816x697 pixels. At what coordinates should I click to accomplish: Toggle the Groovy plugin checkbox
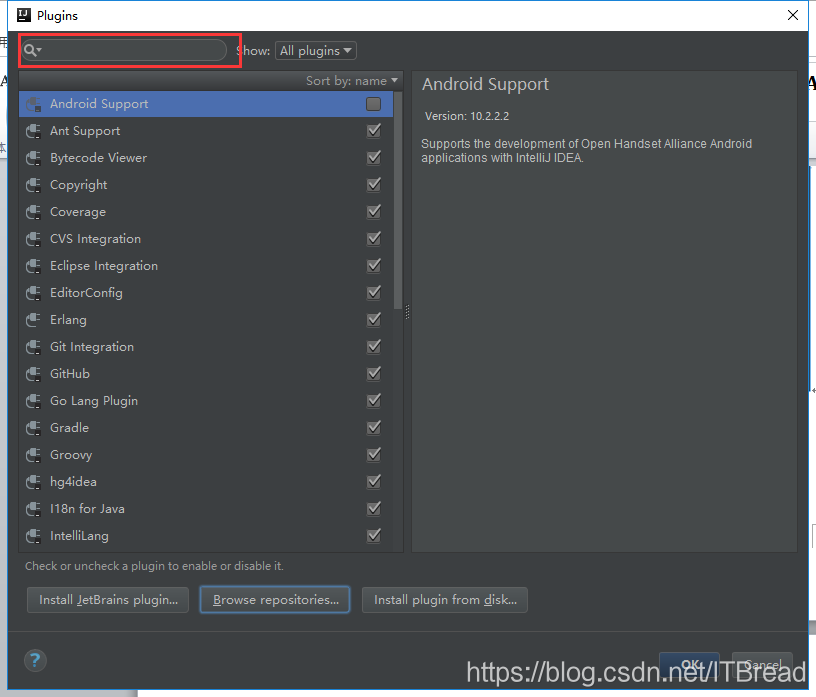tap(374, 455)
